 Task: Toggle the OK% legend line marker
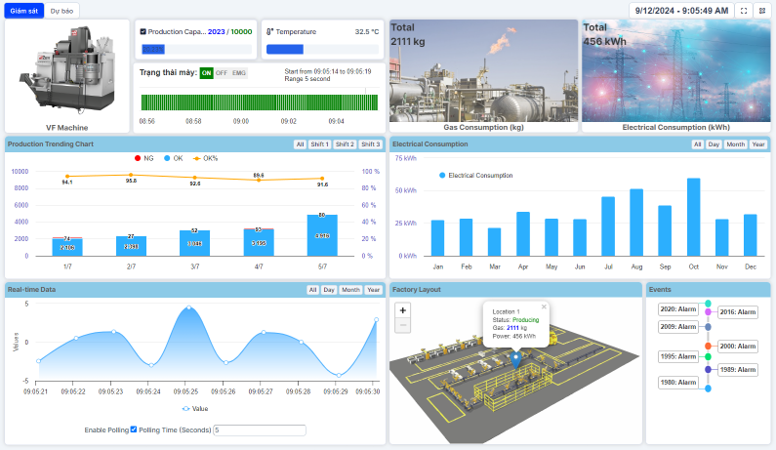[200, 158]
